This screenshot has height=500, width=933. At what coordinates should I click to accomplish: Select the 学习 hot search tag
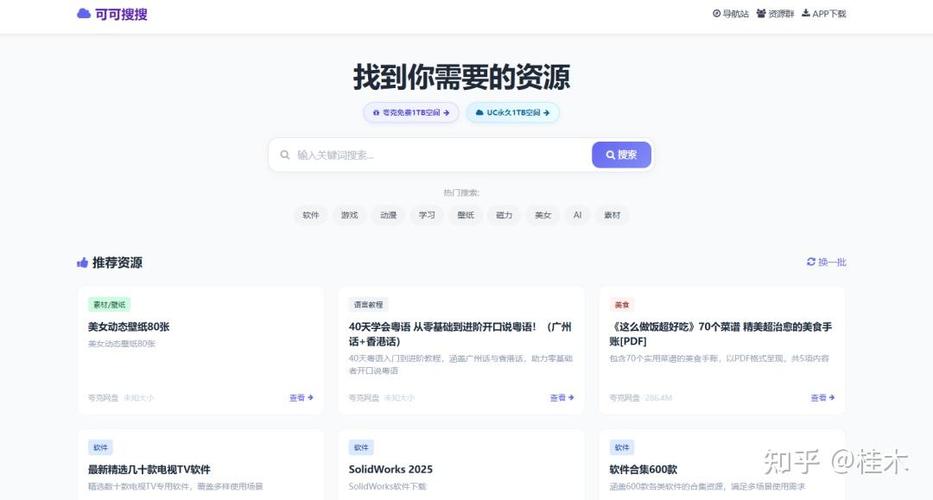pyautogui.click(x=427, y=215)
